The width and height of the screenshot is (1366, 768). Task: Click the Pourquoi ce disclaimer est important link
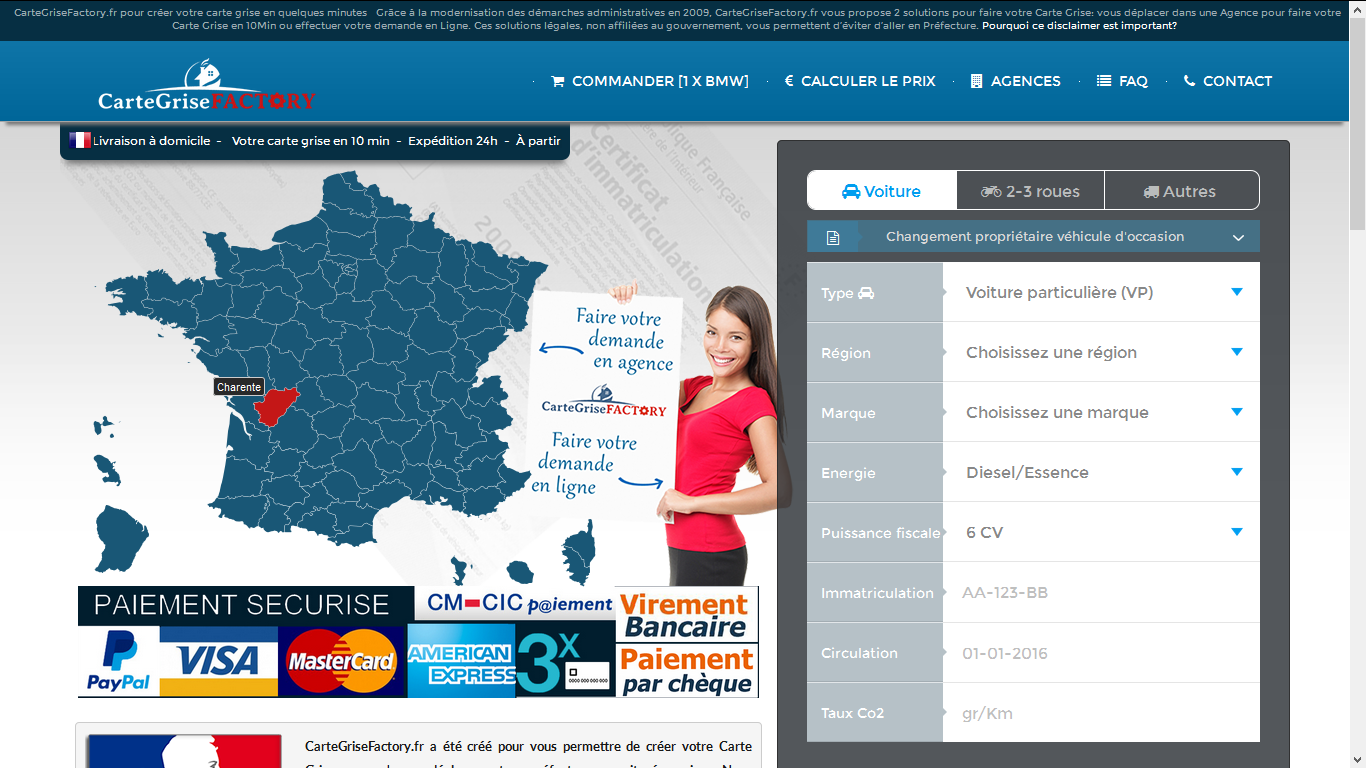coord(1079,26)
